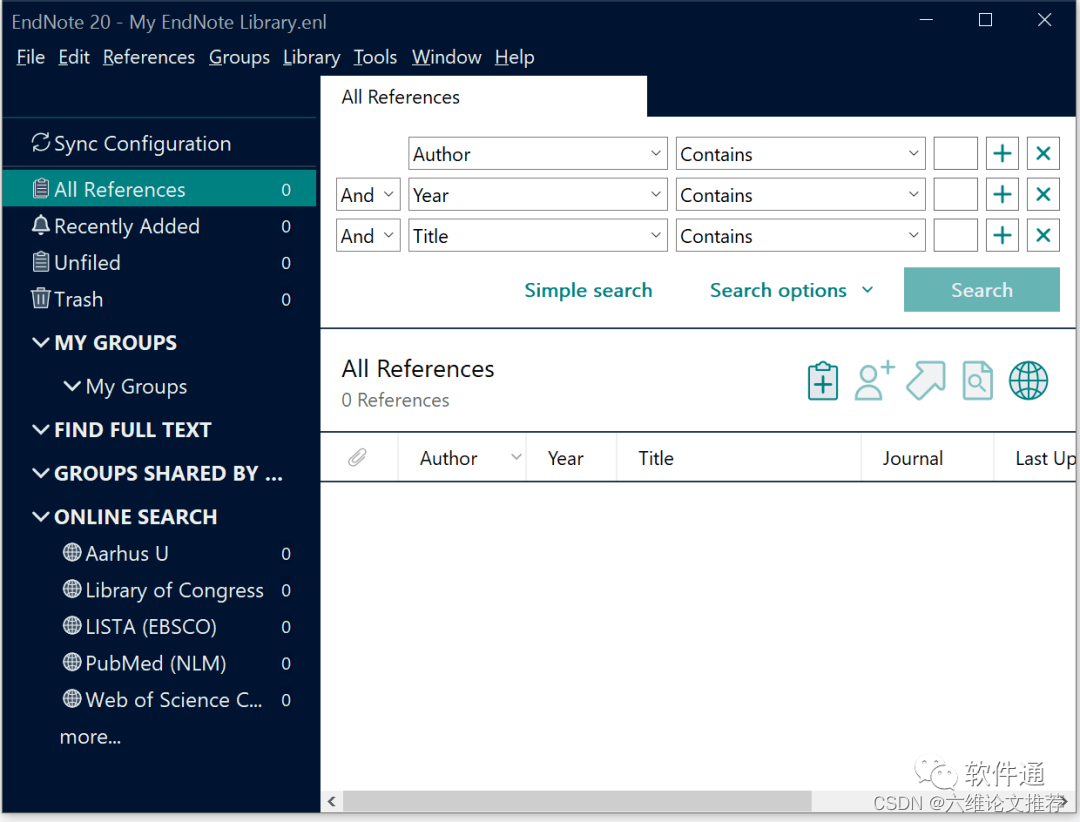Add a search row after the Author row
The height and width of the screenshot is (822, 1080).
(x=1002, y=154)
